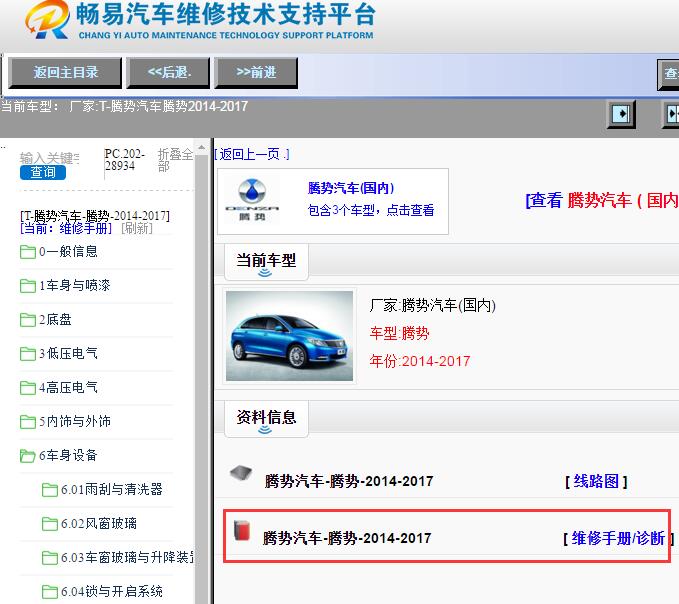Click the blue 查询 search button
Screen dimensions: 679x604
(x=43, y=172)
